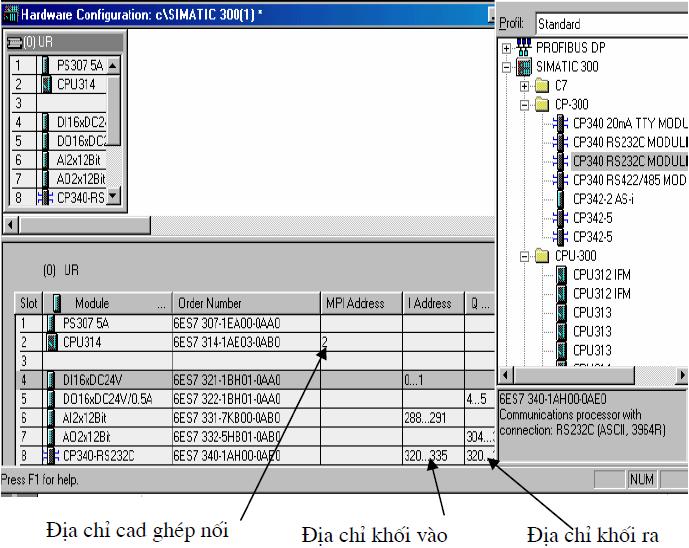The width and height of the screenshot is (689, 548).
Task: Click the AO2x12Bit icon in detail table row 7
Action: coord(51,437)
